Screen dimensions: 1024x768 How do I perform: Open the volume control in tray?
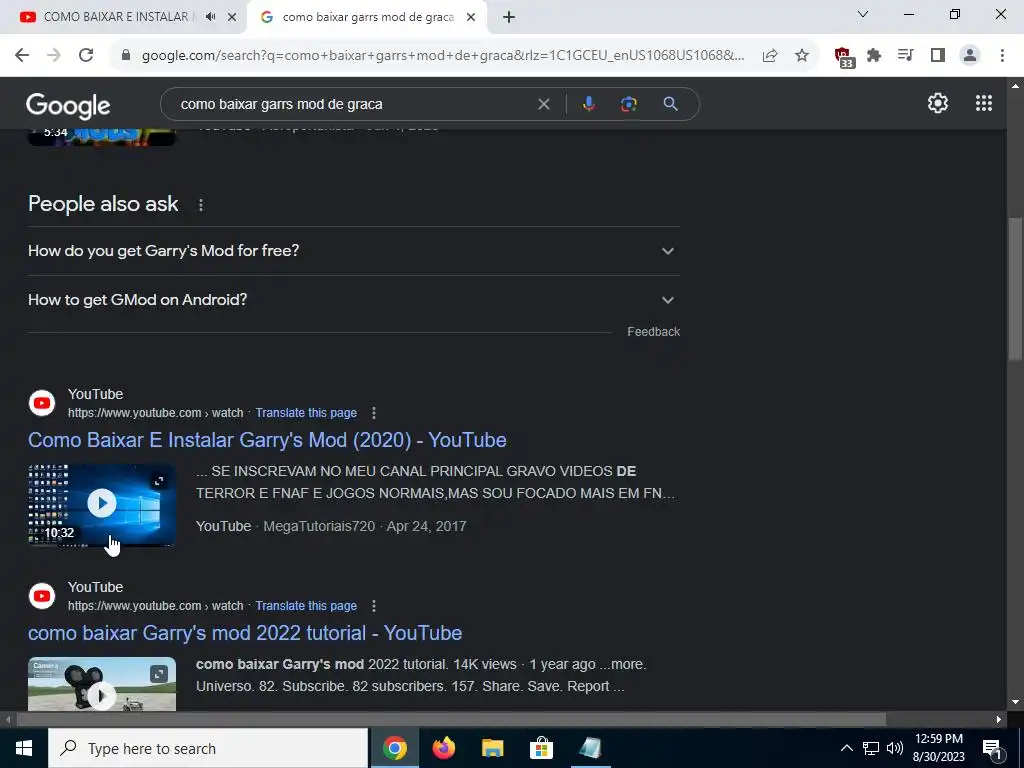click(895, 748)
